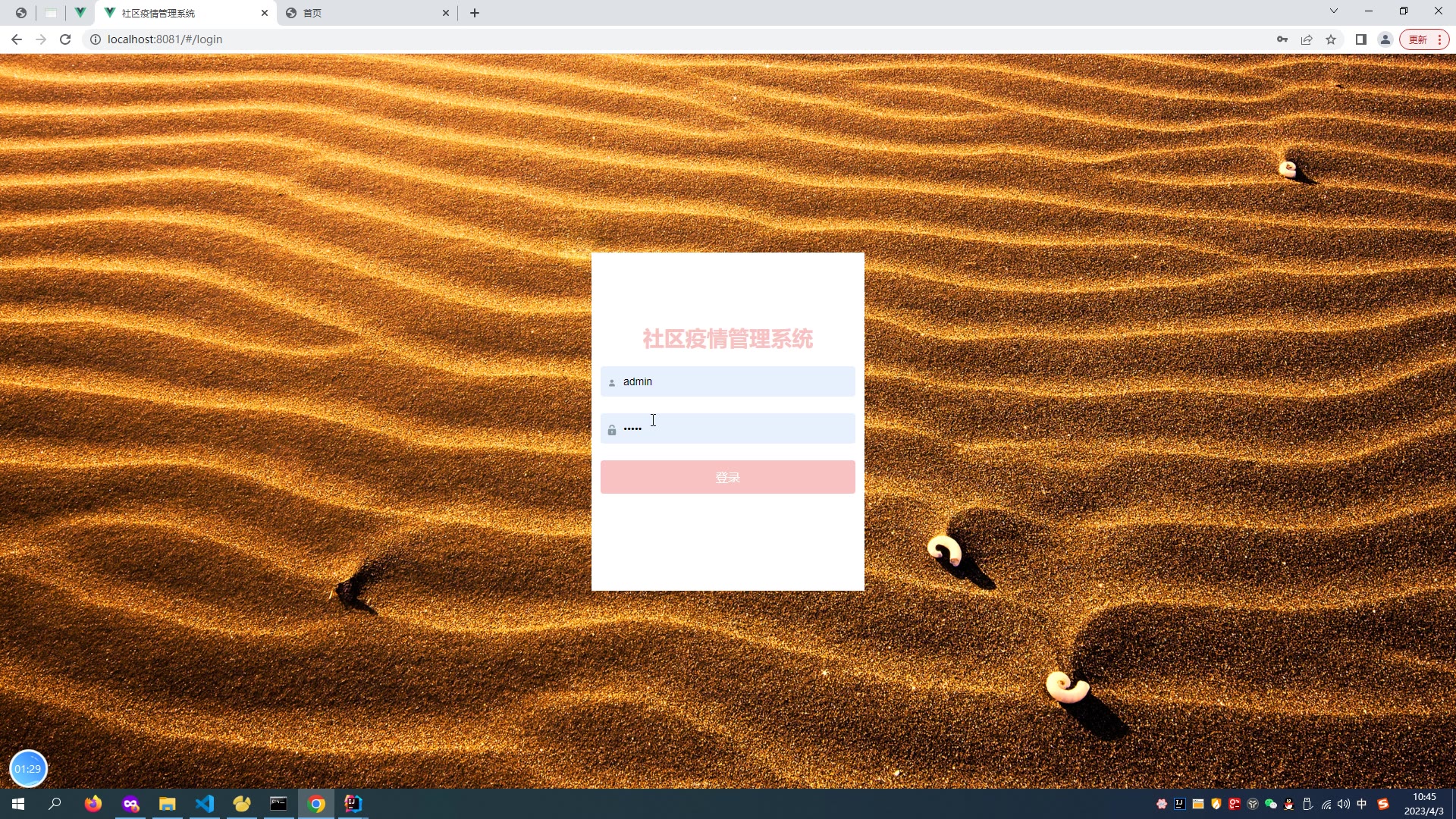Open the yellow bird taskbar app

(242, 804)
